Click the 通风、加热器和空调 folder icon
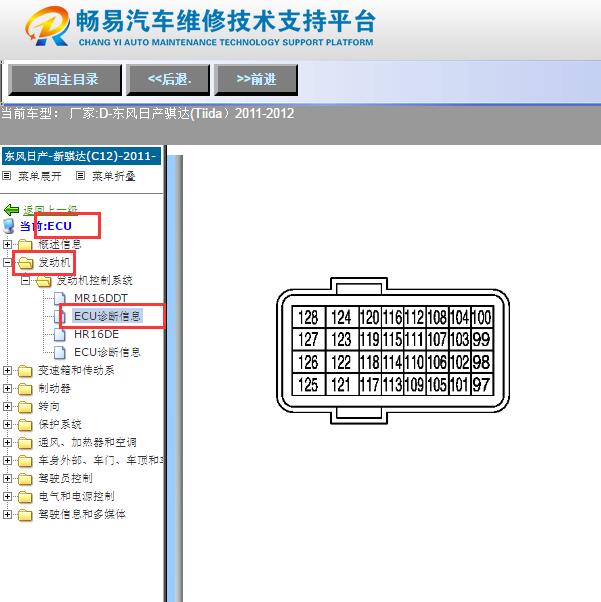Viewport: 601px width, 602px height. (x=25, y=443)
